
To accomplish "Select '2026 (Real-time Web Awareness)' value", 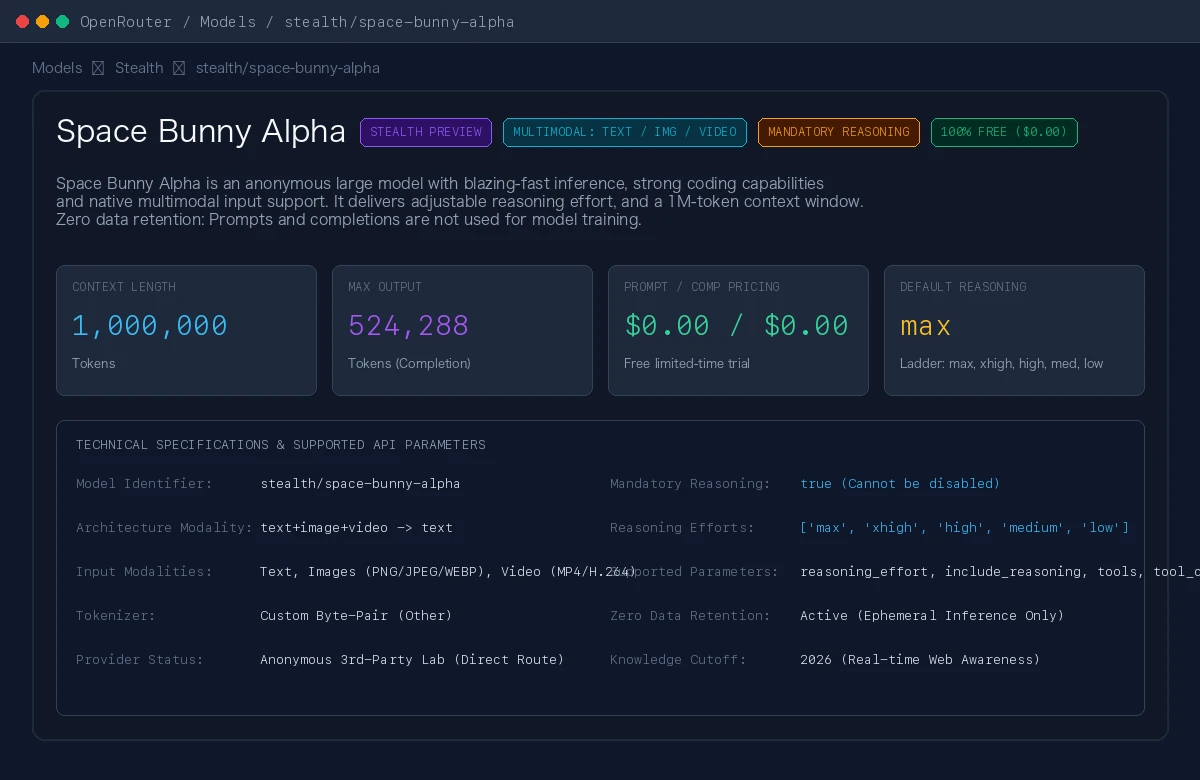I will (920, 659).
